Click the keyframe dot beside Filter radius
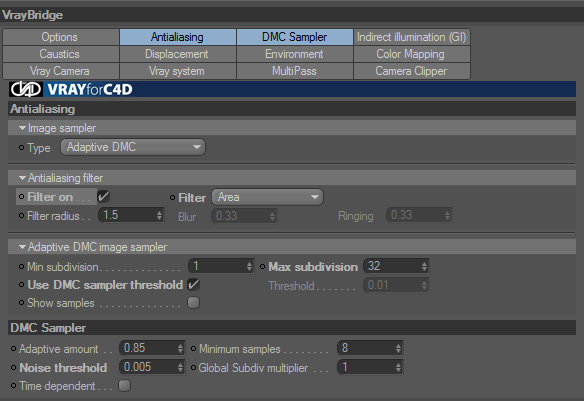Image resolution: width=584 pixels, height=401 pixels. coord(22,216)
